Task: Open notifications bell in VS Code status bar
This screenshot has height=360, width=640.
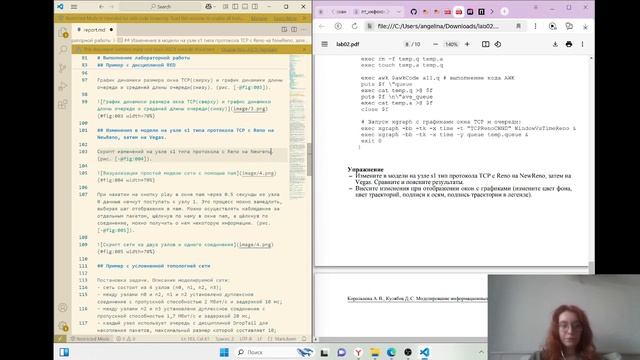Action: point(304,339)
